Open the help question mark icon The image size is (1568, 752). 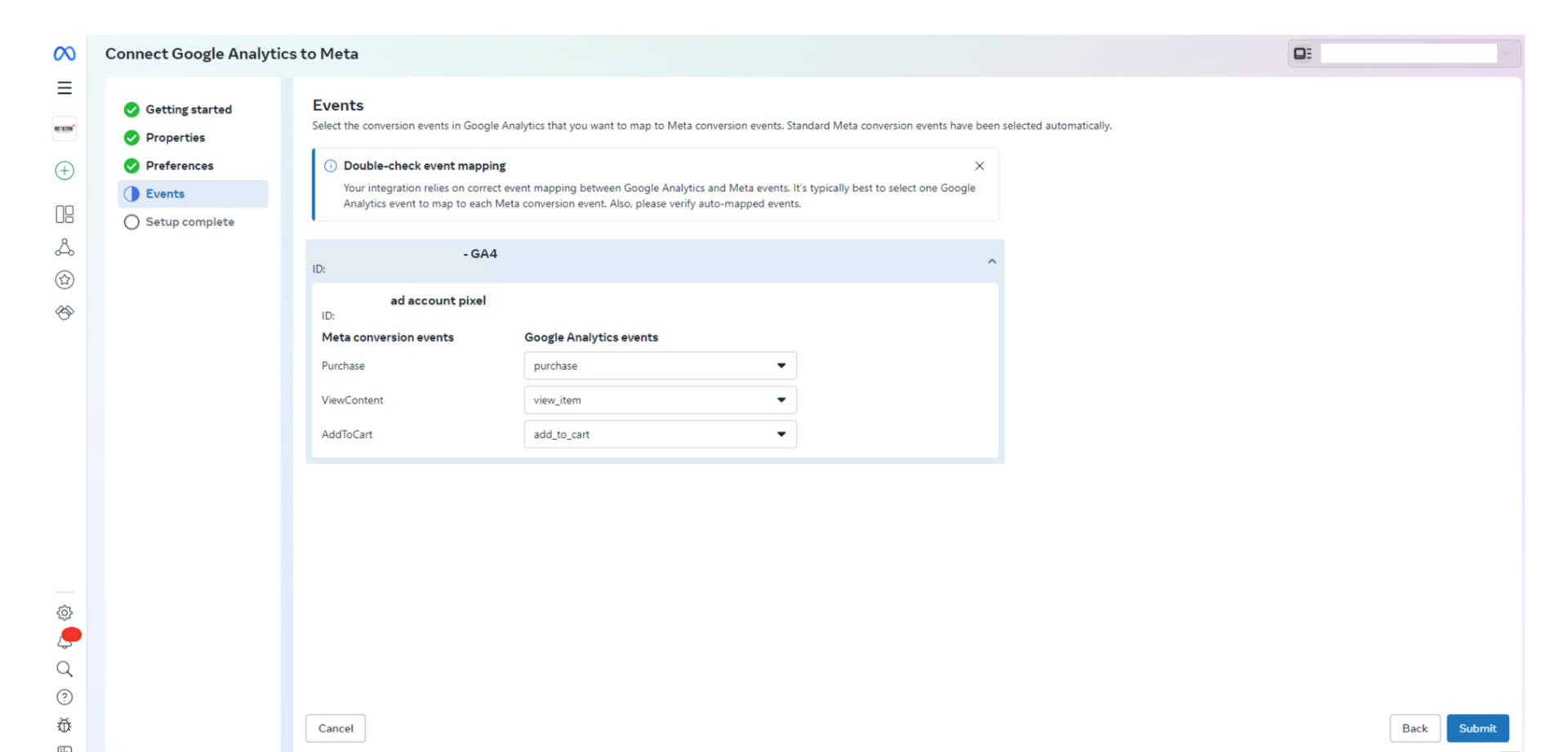tap(65, 697)
